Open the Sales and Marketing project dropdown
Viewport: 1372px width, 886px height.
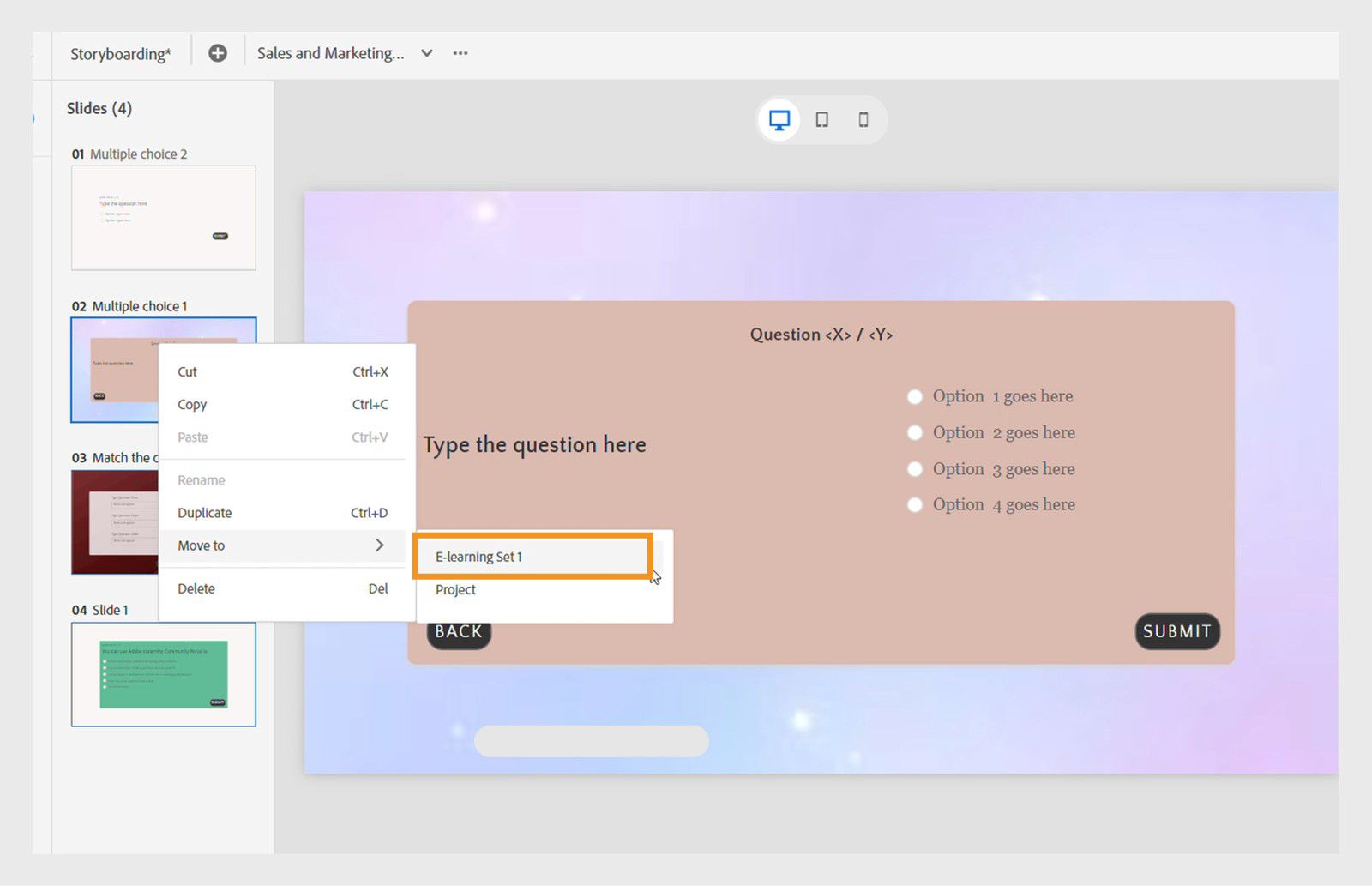pyautogui.click(x=426, y=52)
